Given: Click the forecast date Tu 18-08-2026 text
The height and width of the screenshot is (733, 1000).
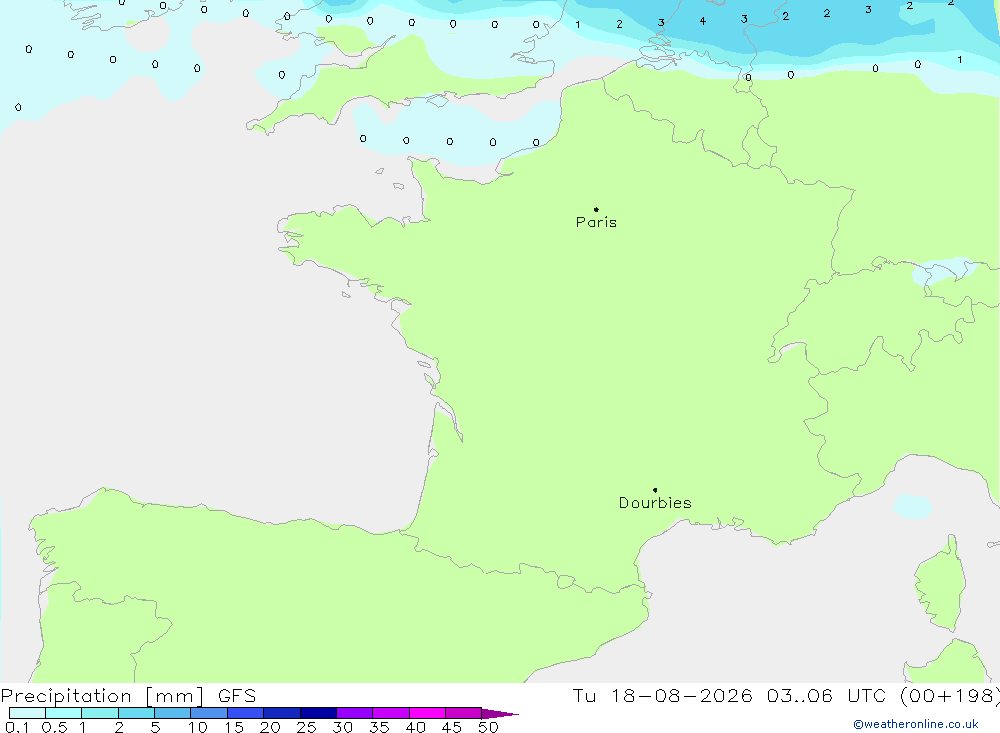Looking at the screenshot, I should tap(662, 695).
